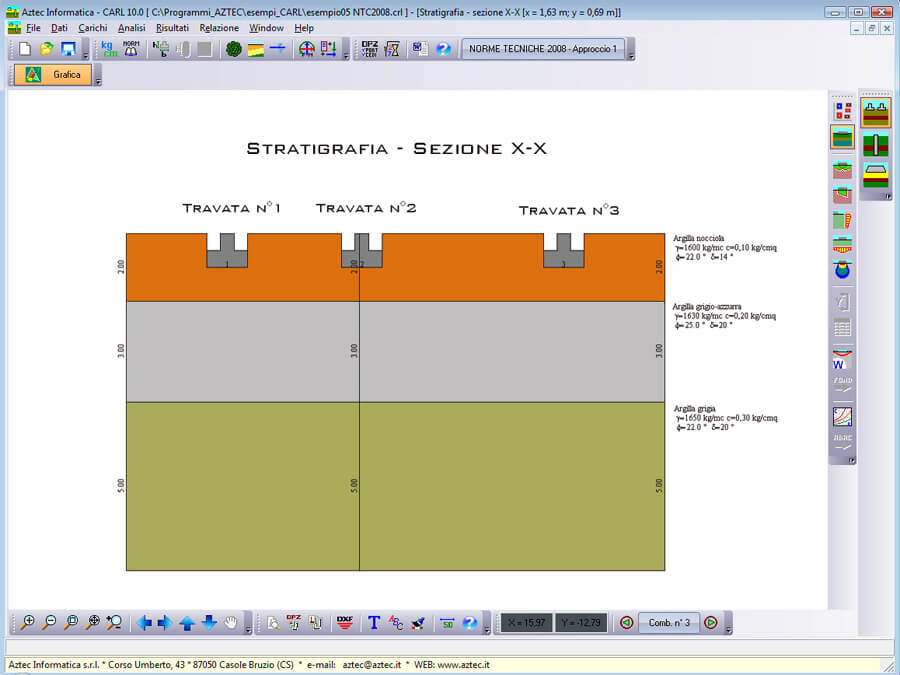Go to next combination with green arrow
Image resolution: width=900 pixels, height=675 pixels.
[710, 622]
